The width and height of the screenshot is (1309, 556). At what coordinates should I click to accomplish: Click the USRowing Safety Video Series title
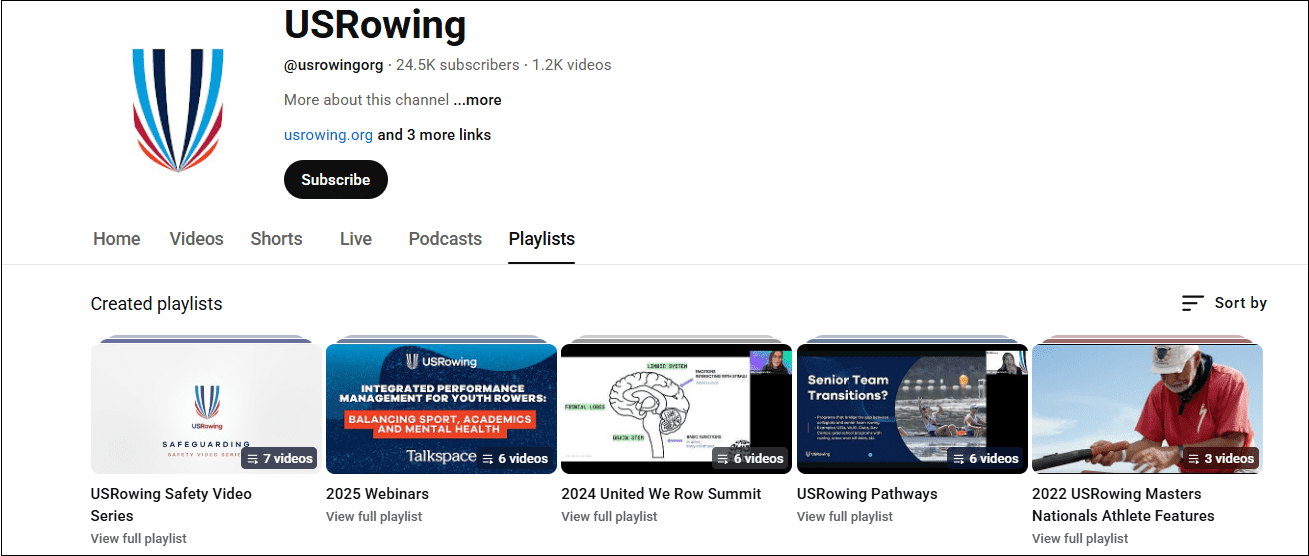pos(171,505)
